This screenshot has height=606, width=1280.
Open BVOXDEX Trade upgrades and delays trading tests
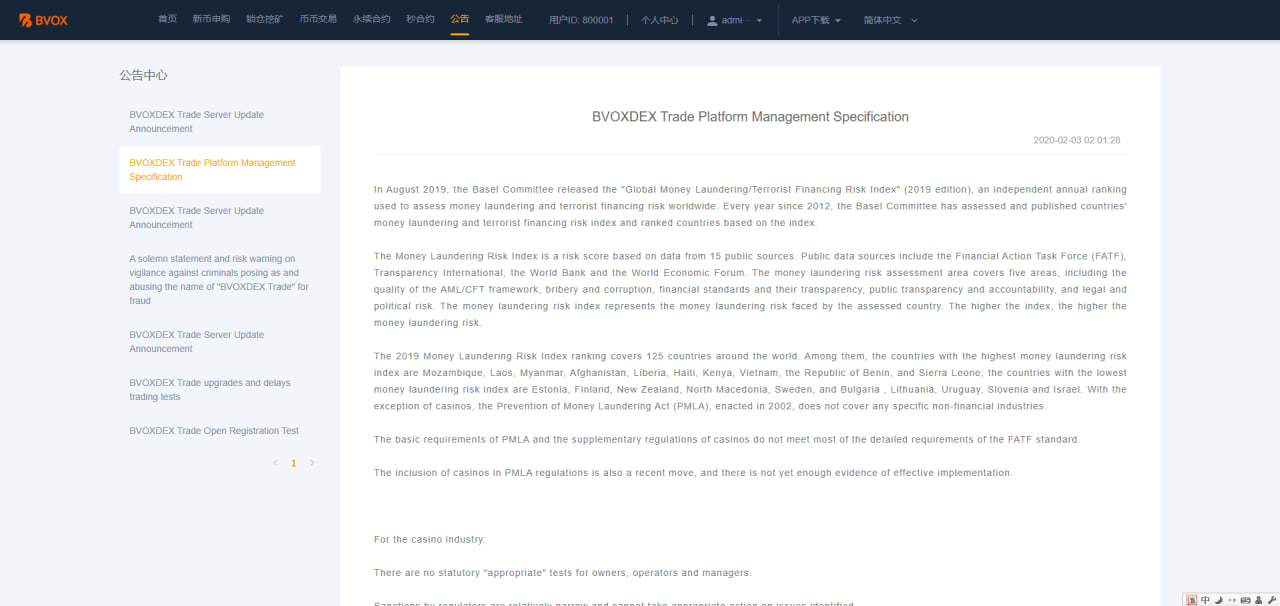[x=219, y=390]
